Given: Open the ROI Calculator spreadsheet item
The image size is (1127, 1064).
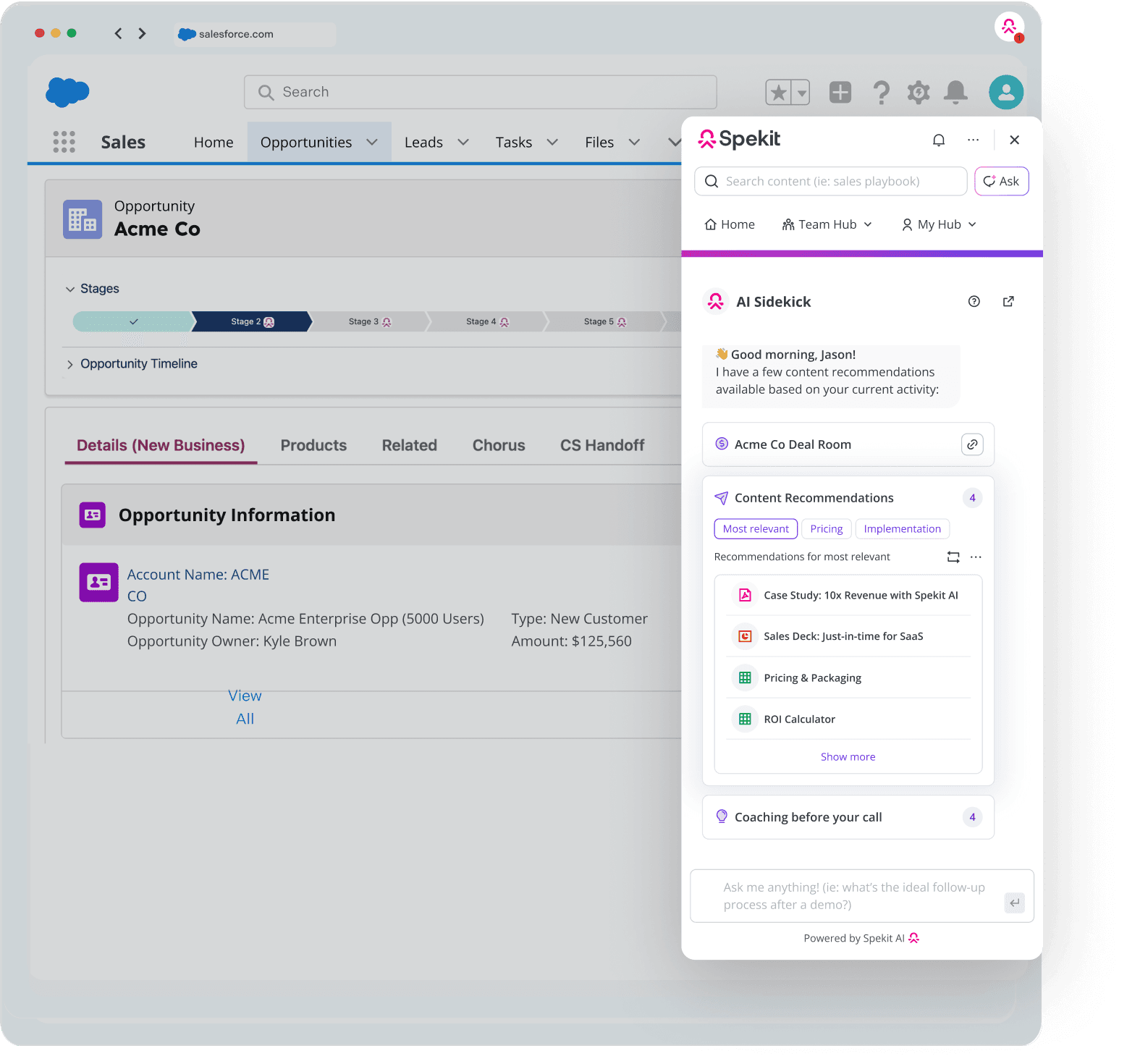Looking at the screenshot, I should click(x=799, y=719).
